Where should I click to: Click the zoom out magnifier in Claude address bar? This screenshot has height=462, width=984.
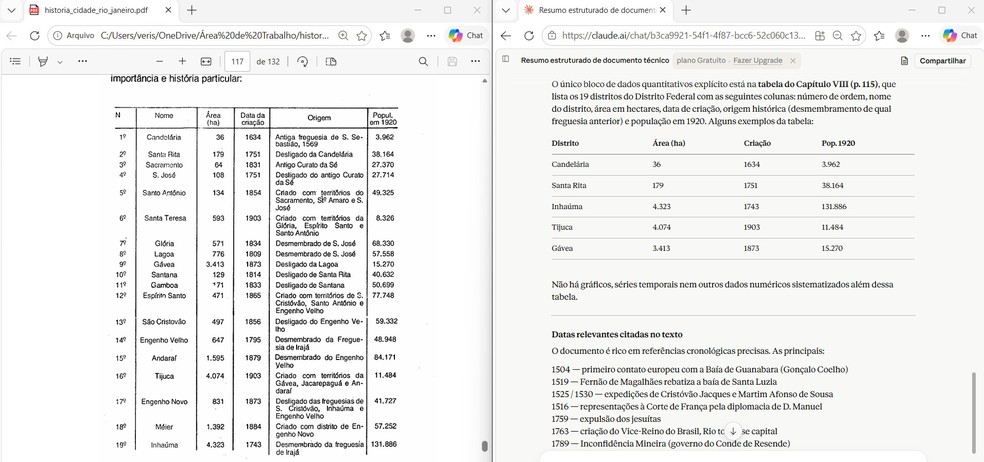tap(838, 36)
